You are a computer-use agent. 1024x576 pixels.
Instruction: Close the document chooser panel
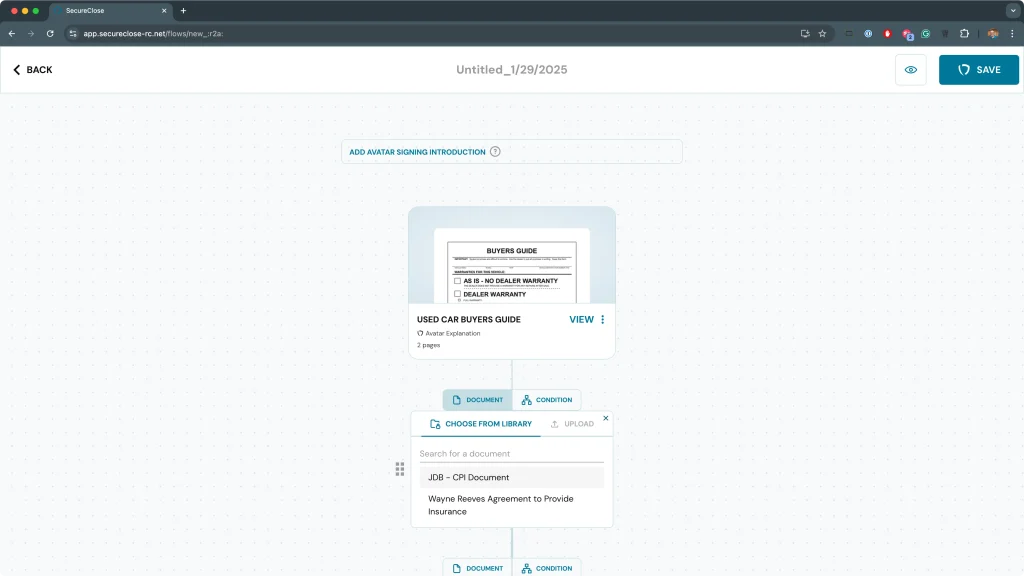(605, 418)
